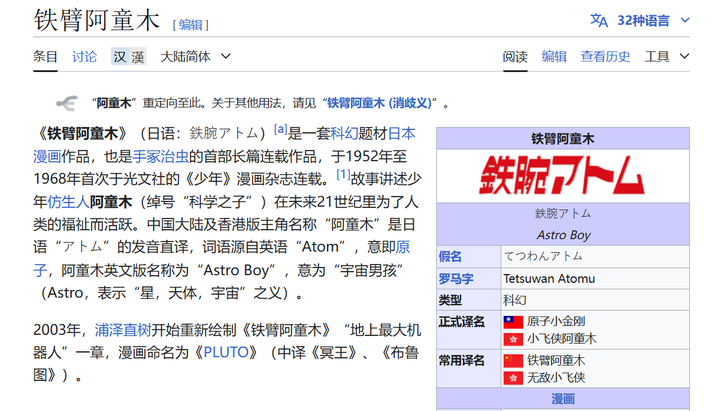Select the 阅读 tab

515,56
